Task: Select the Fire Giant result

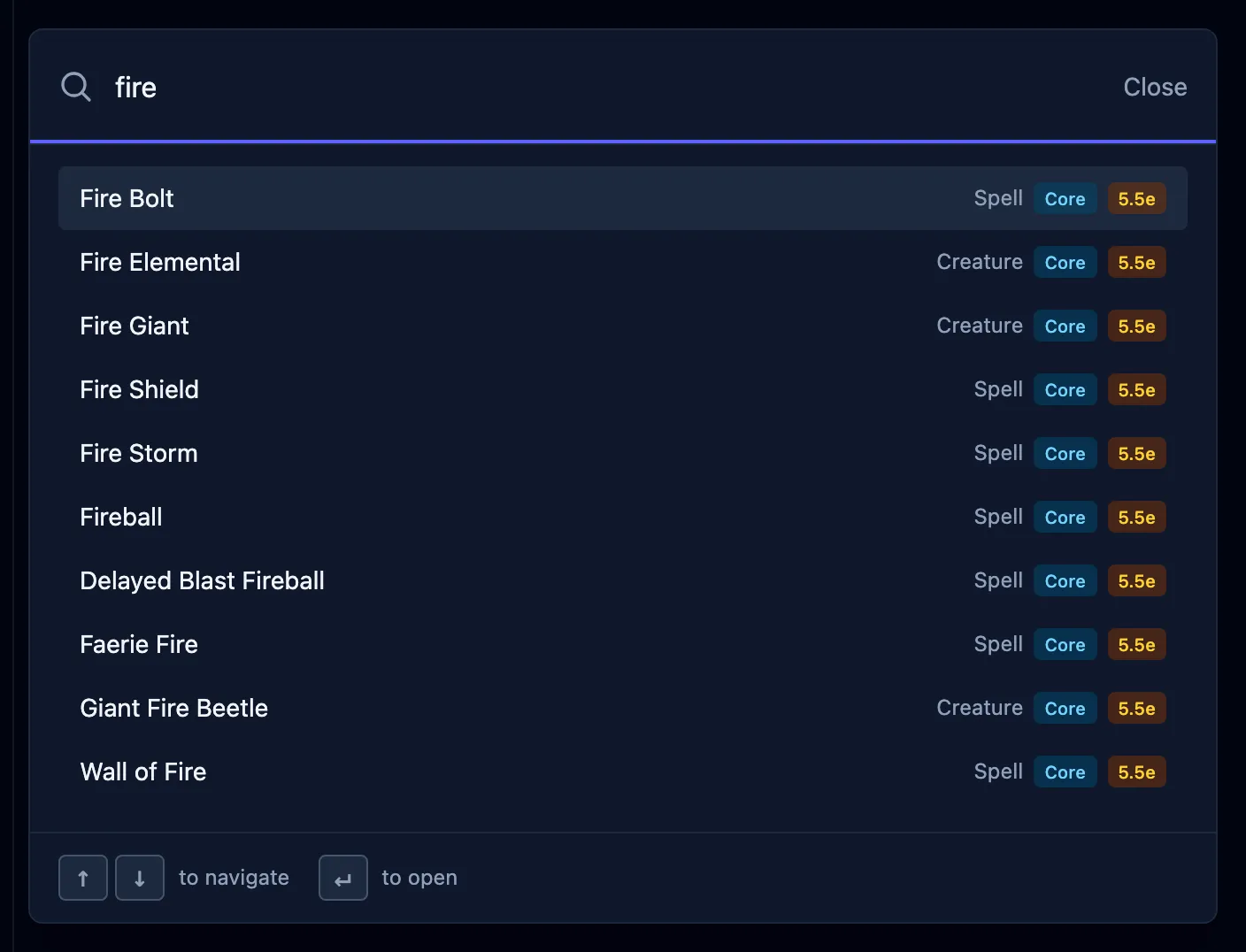Action: 623,326
